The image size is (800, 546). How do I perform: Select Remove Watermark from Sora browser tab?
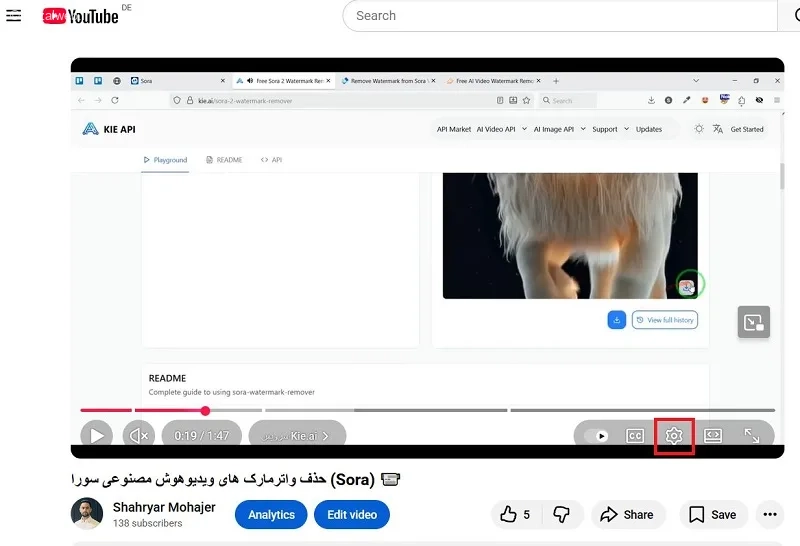388,81
